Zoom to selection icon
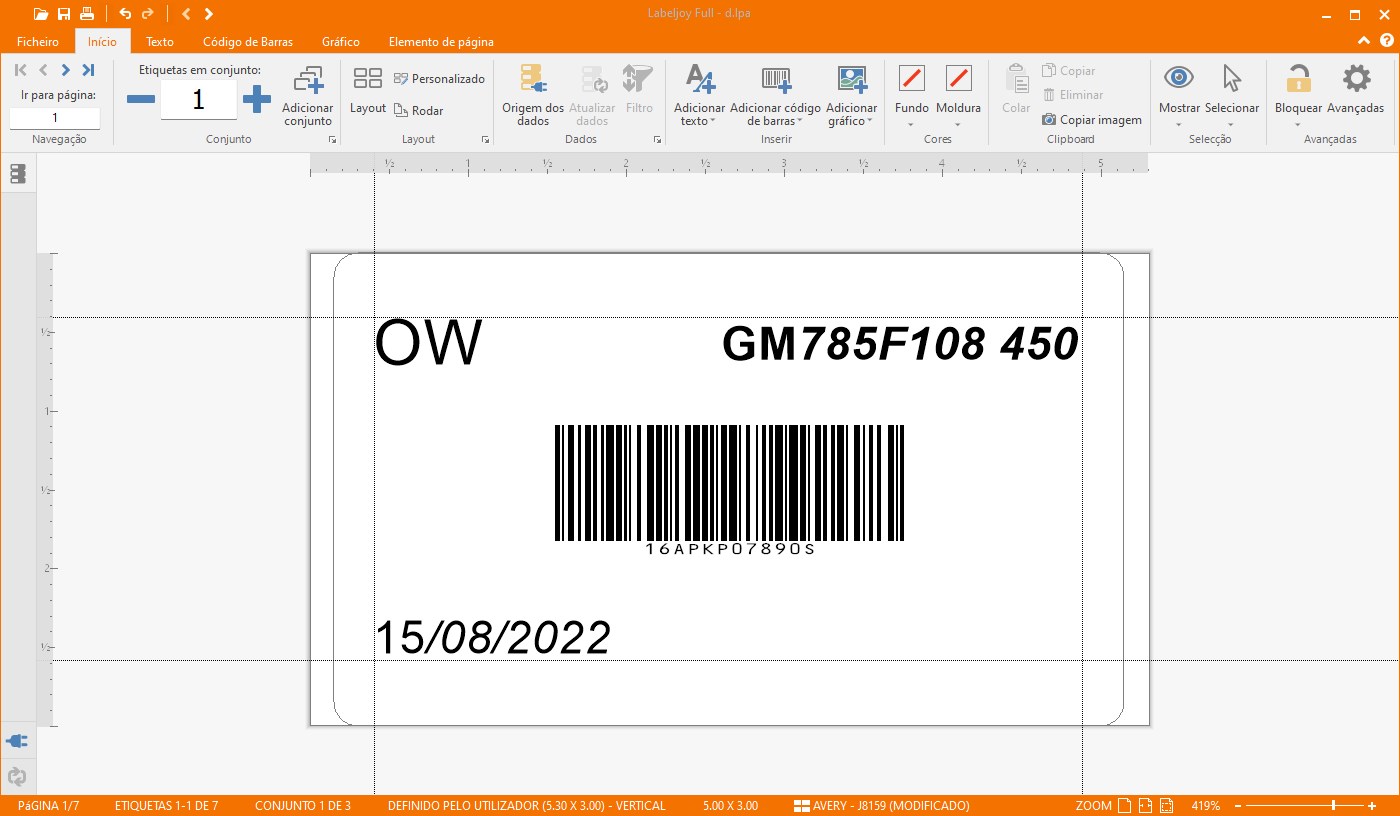 1168,805
